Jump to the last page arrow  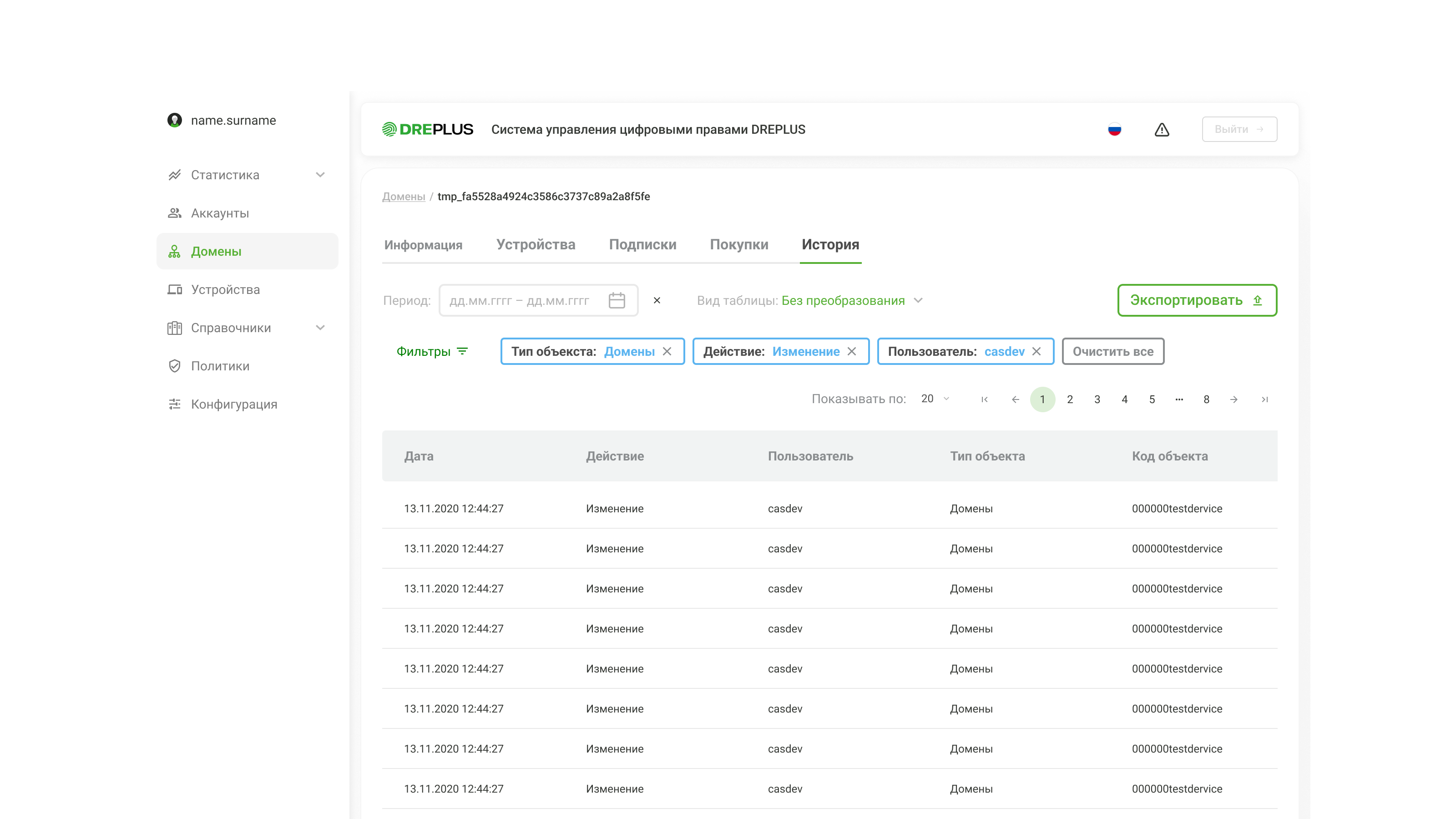1265,399
